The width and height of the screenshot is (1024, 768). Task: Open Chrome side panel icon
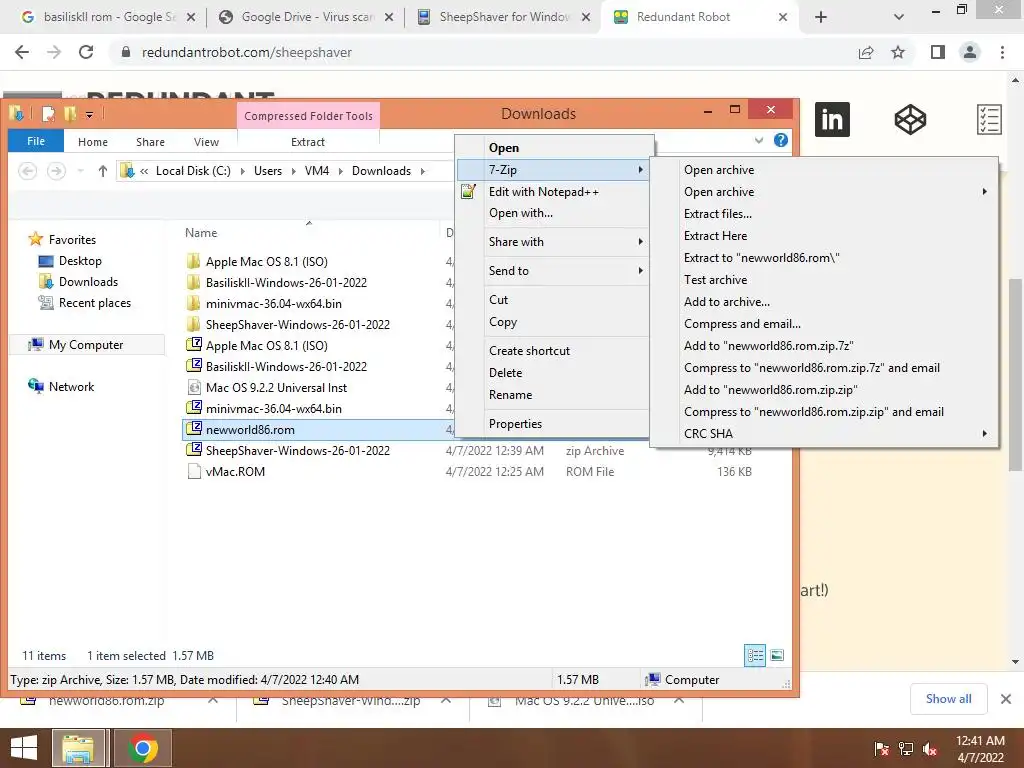[938, 52]
